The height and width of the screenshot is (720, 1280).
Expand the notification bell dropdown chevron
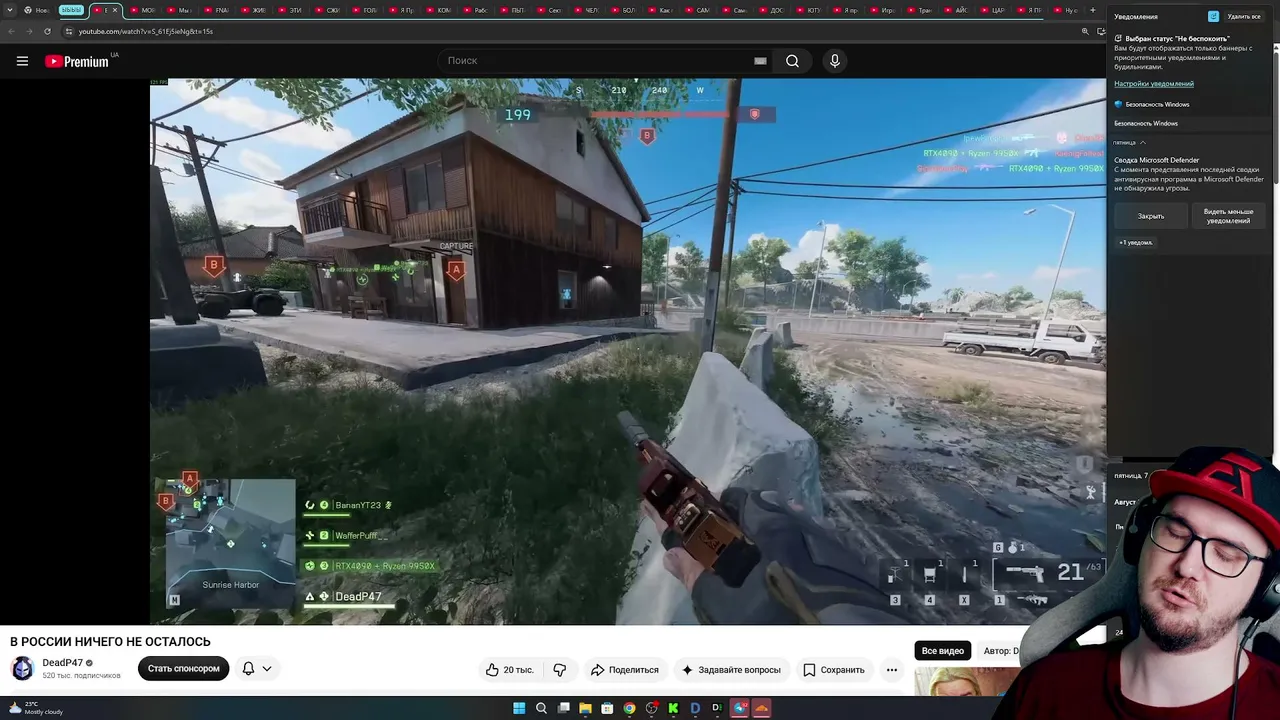point(267,669)
